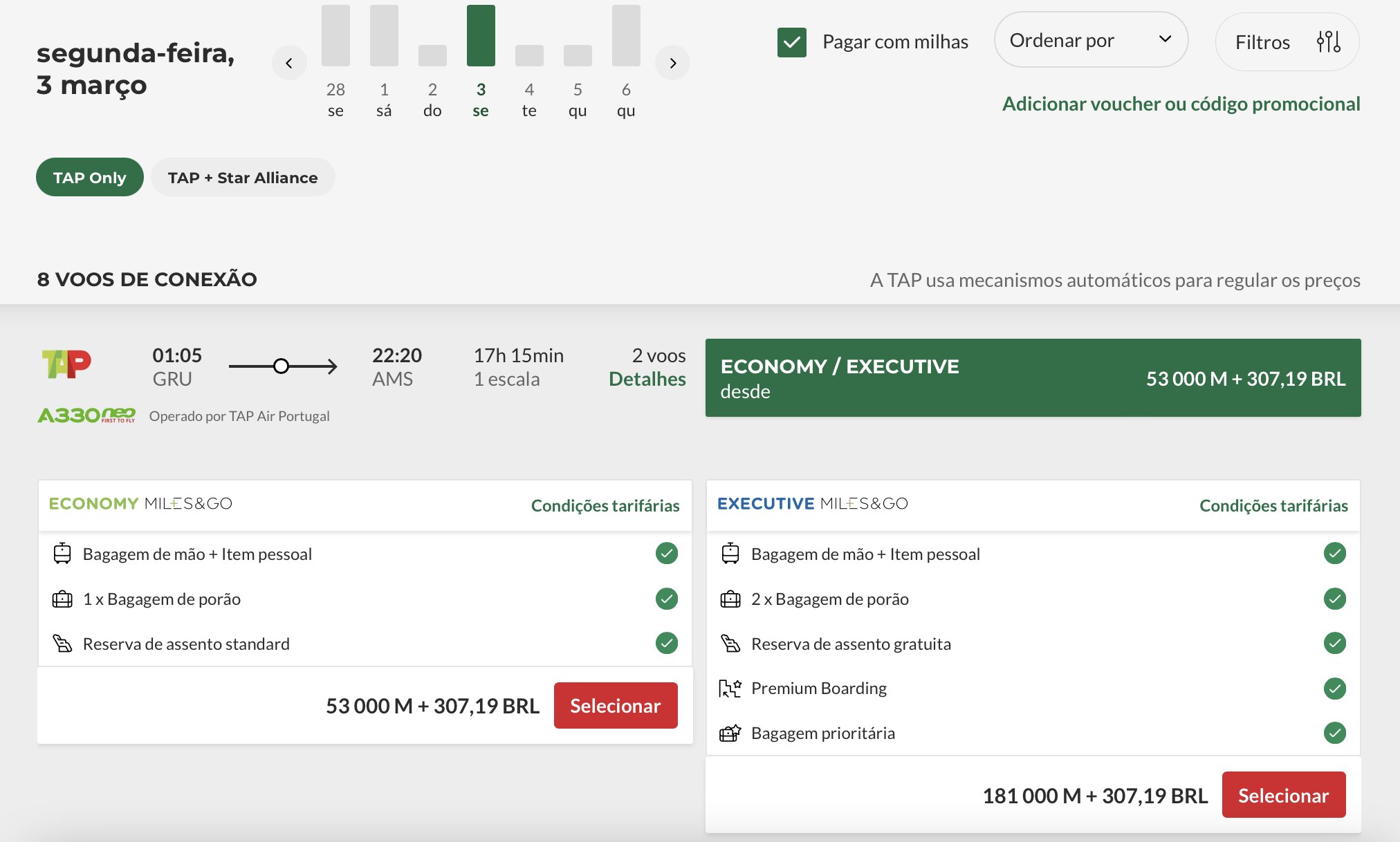
Task: Click the Premium Boarding icon
Action: (730, 689)
